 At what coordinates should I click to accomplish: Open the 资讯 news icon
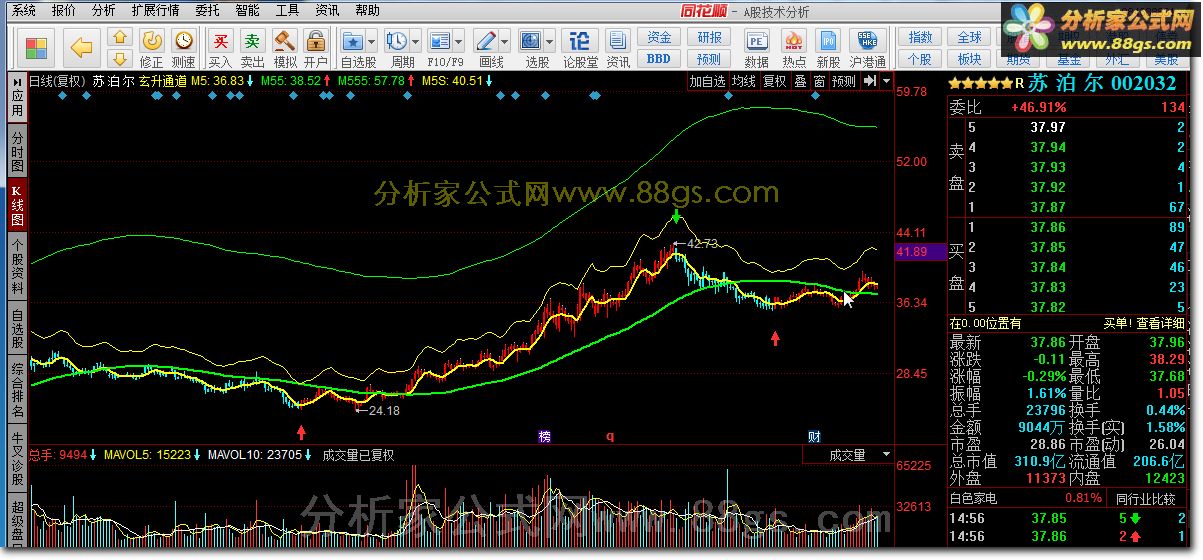point(617,48)
